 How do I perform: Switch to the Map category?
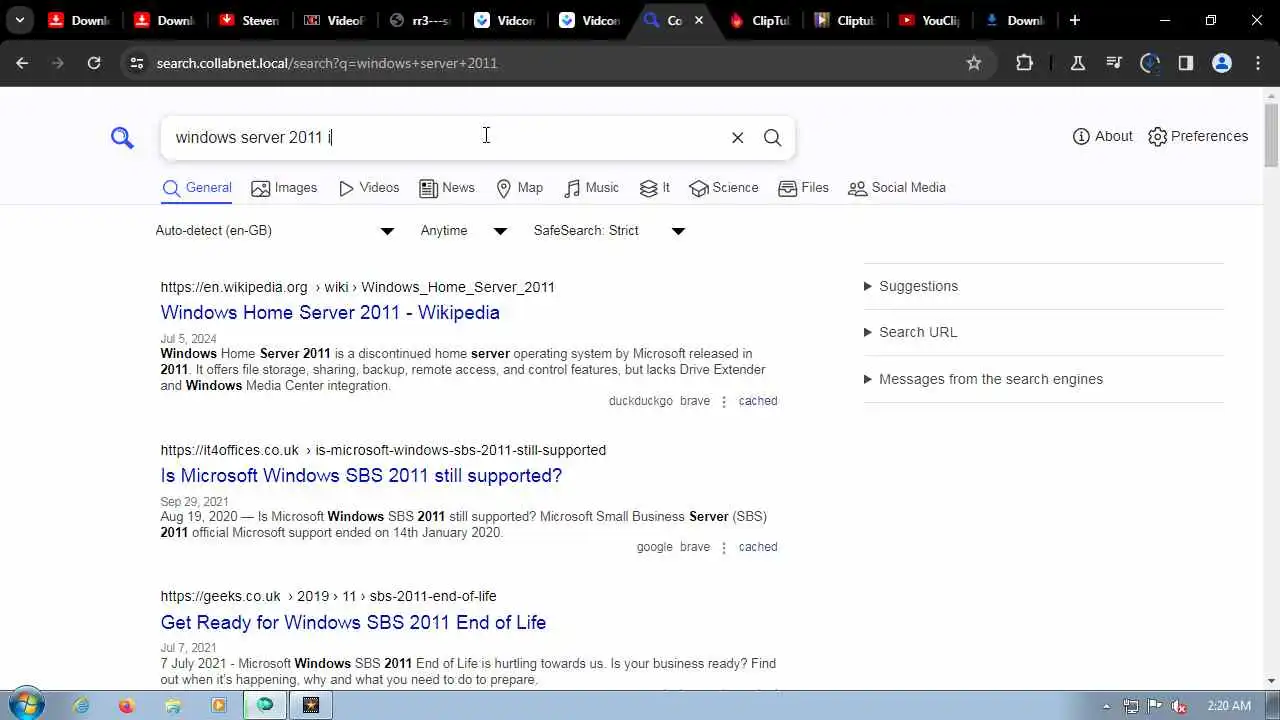tap(520, 188)
